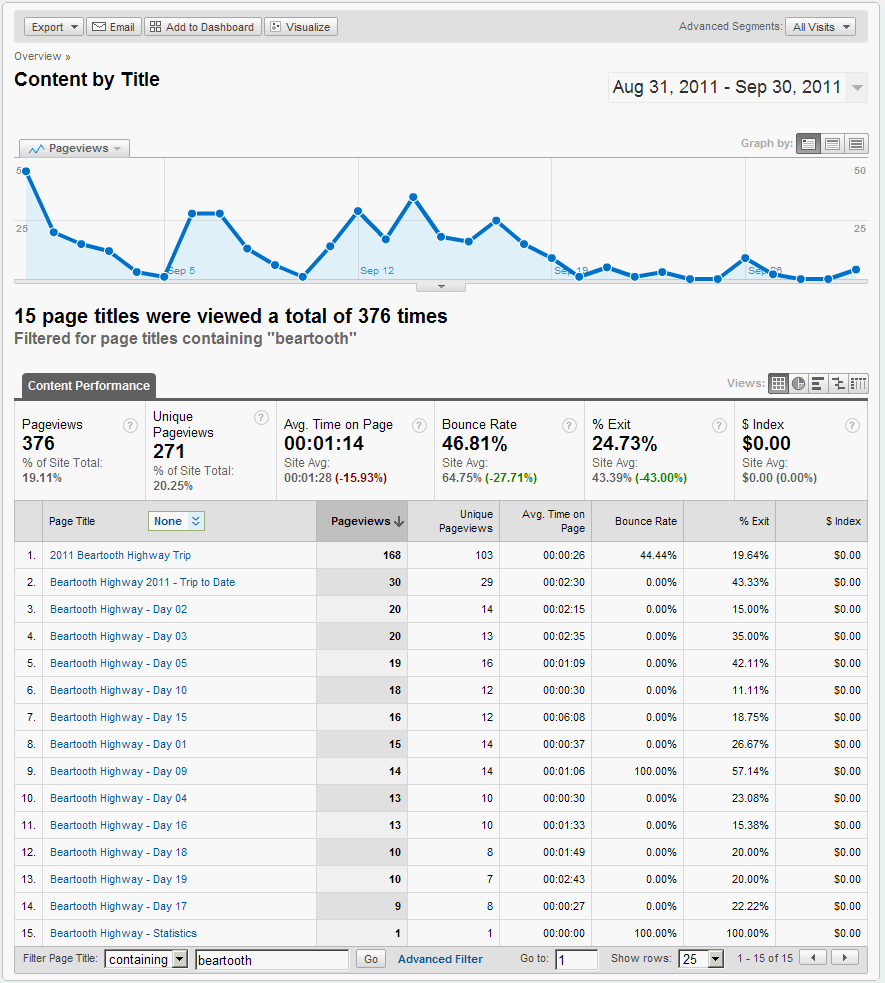This screenshot has width=885, height=983.
Task: Sort by $ Index column header
Action: pos(822,521)
